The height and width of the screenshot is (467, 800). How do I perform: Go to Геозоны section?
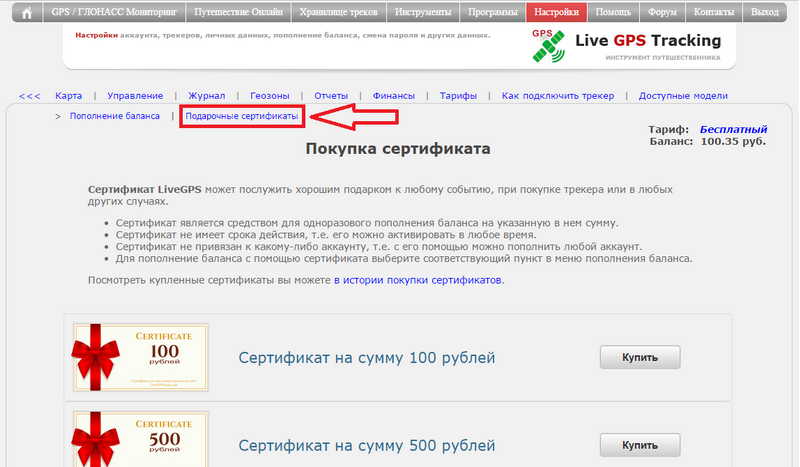point(269,96)
